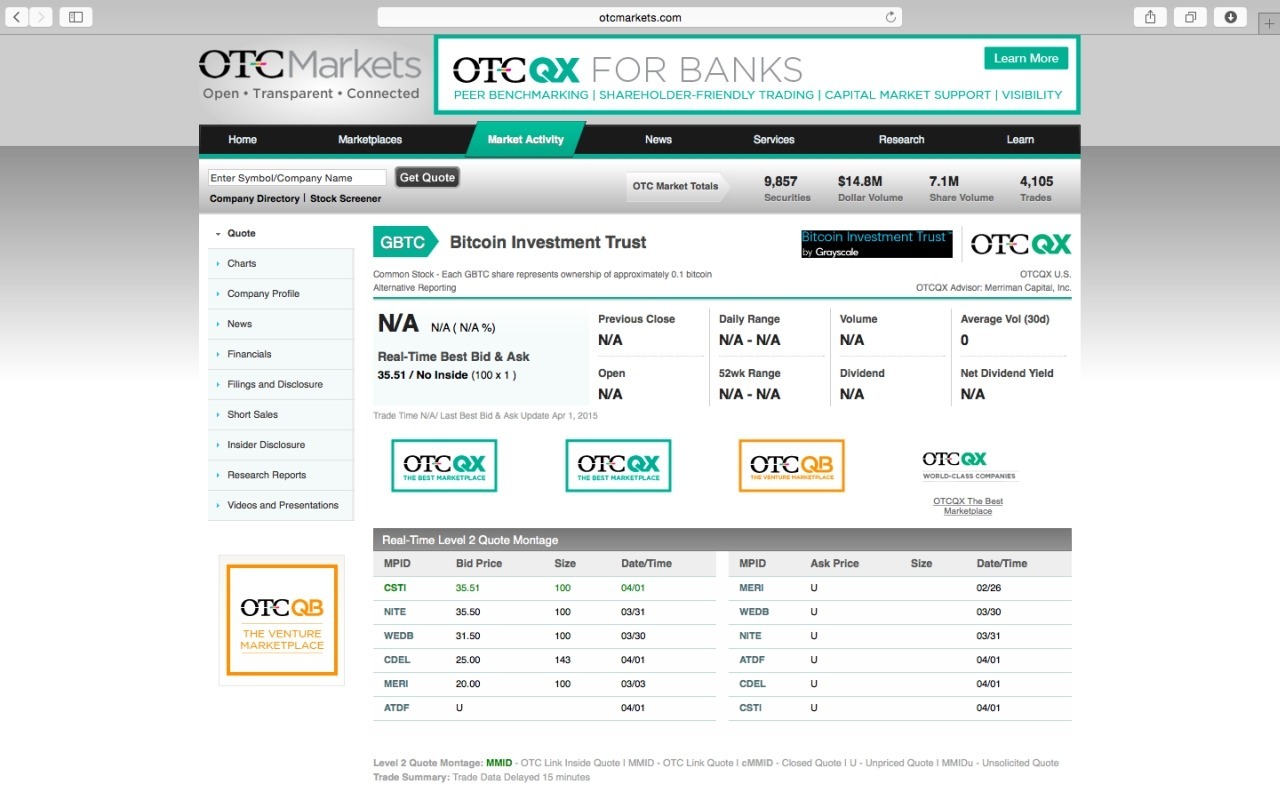
Task: Click the 7.1M Share Volume total
Action: point(962,188)
